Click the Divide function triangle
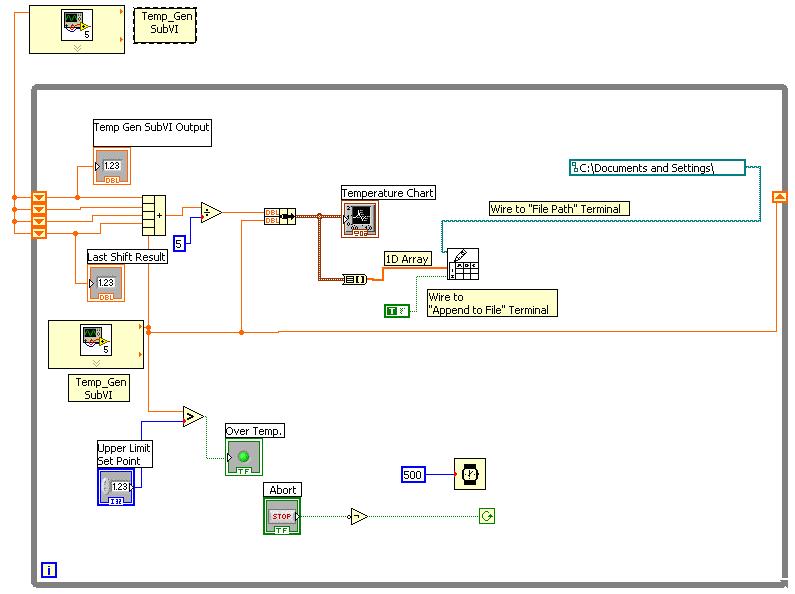The width and height of the screenshot is (795, 594). 209,212
